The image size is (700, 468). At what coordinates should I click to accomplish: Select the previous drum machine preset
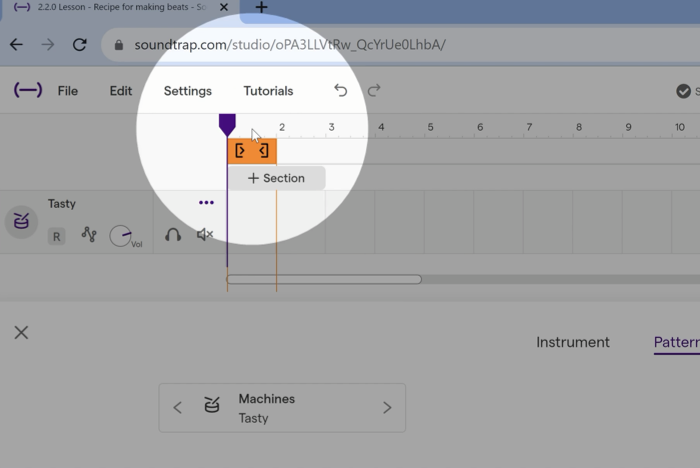pyautogui.click(x=178, y=408)
